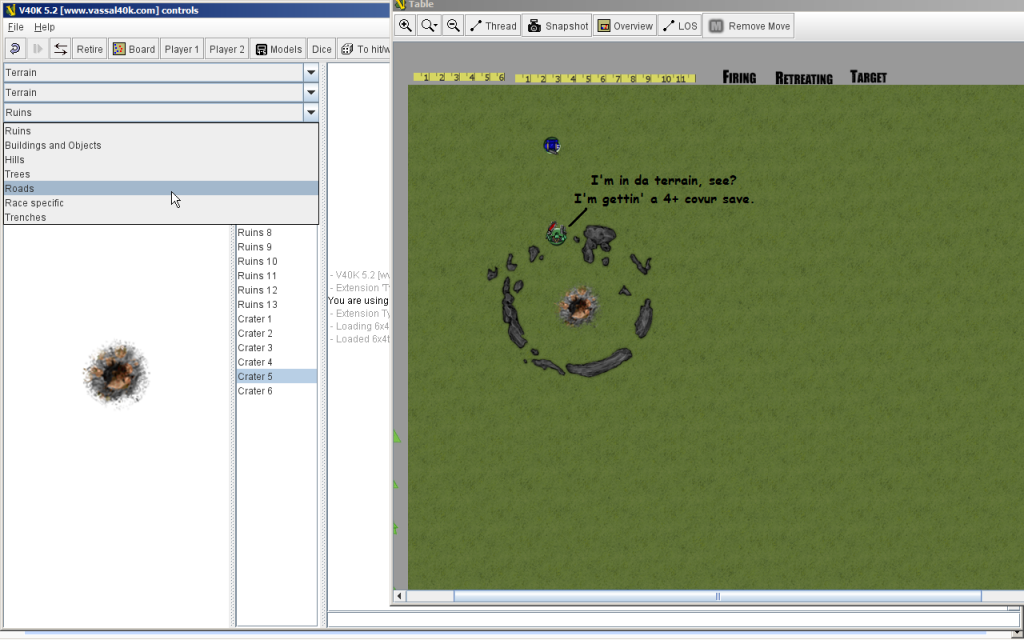The image size is (1024, 640).
Task: Toggle the Thread tool in Table toolbar
Action: point(493,26)
